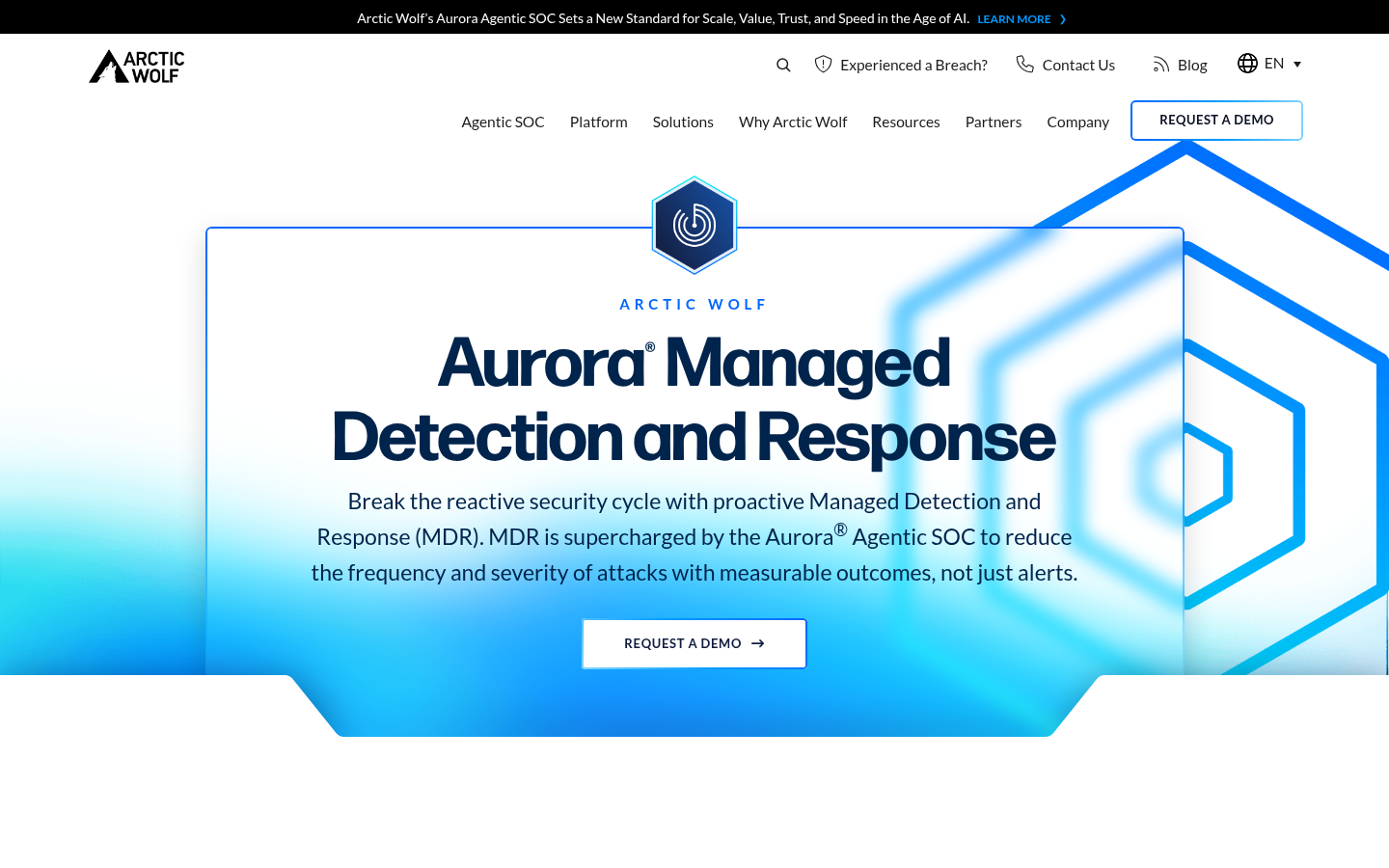Open the Why Arctic Wolf menu

[793, 122]
